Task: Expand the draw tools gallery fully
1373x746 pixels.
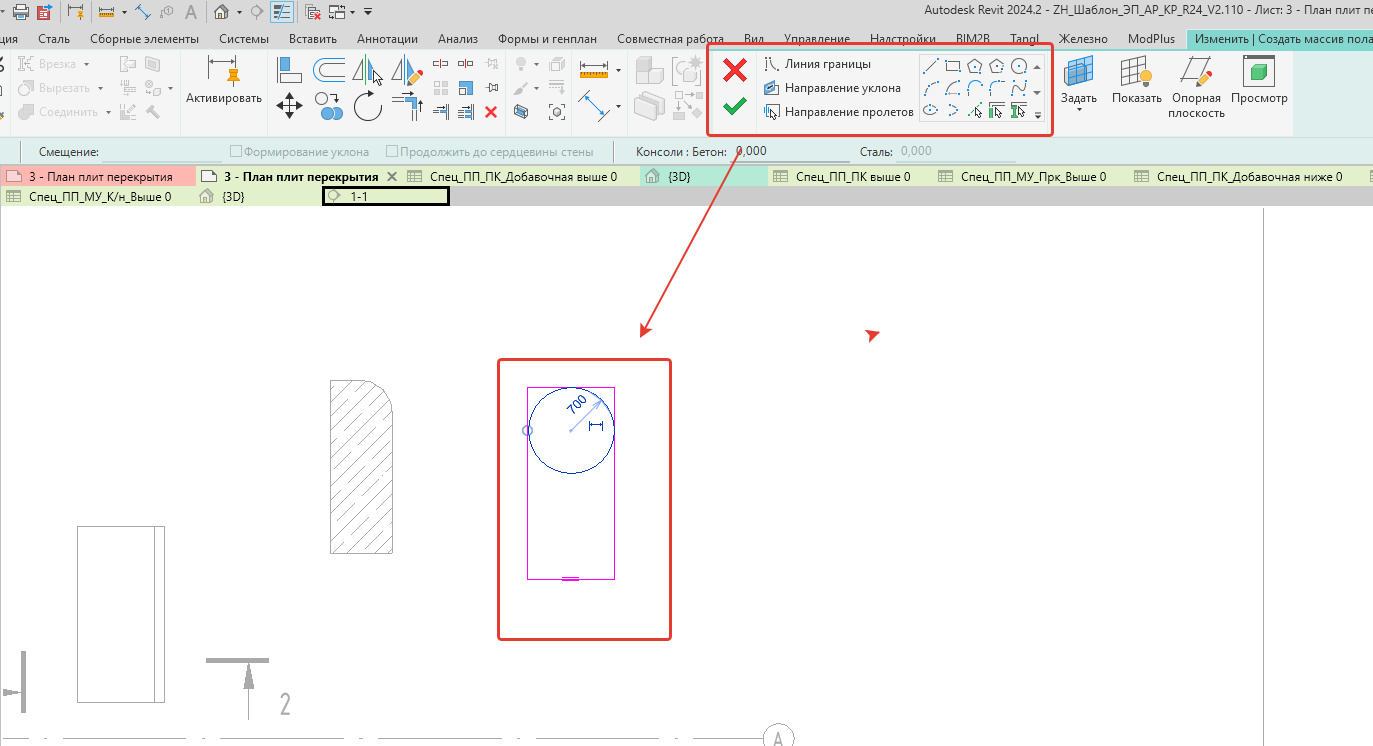Action: click(1037, 114)
